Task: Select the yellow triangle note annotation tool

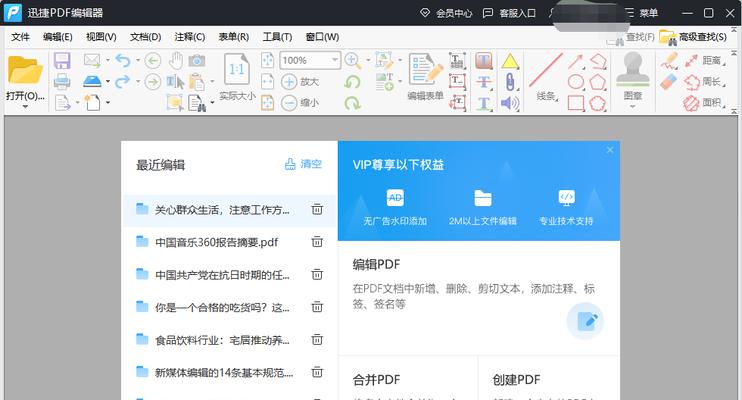Action: tap(510, 61)
